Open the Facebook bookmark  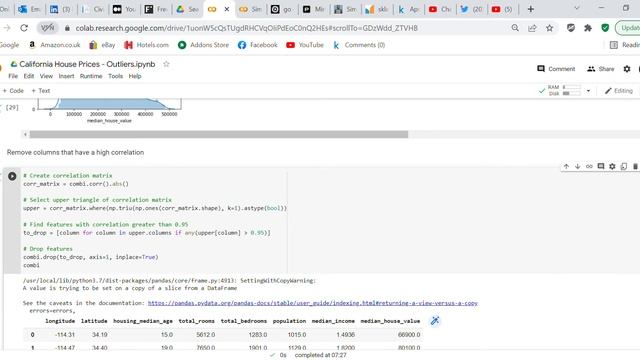click(258, 45)
